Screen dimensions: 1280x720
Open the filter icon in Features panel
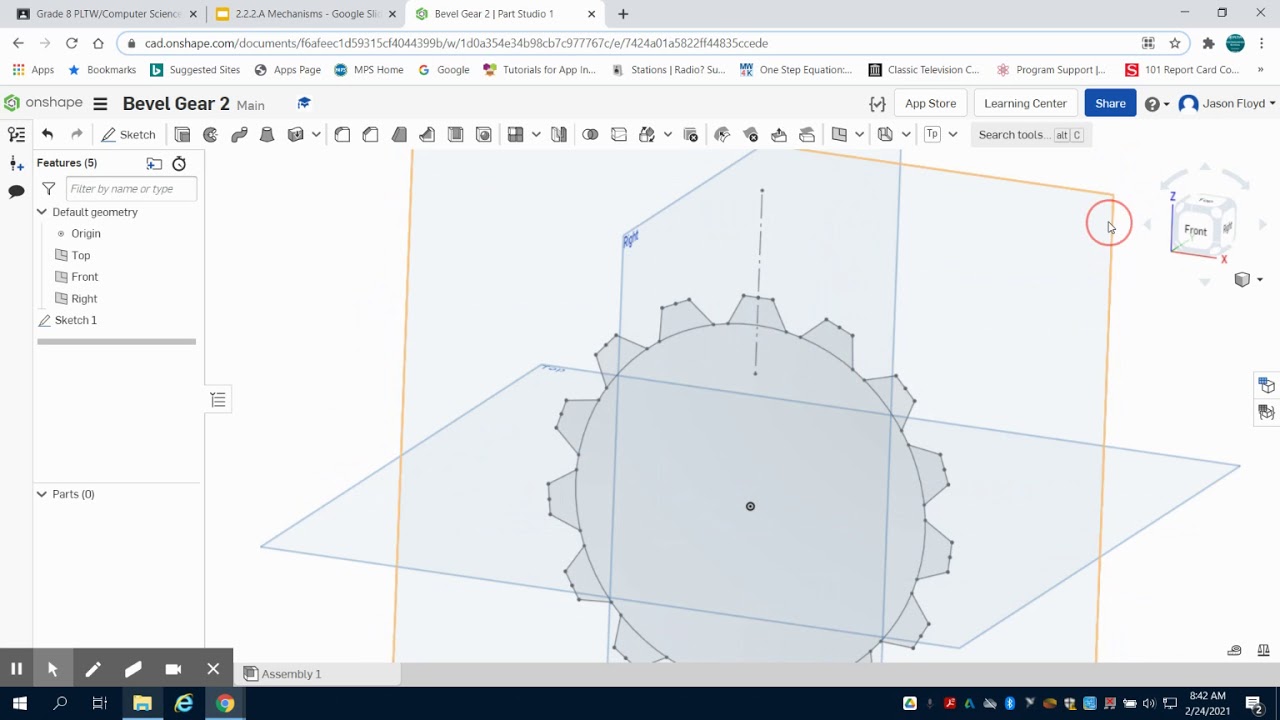point(48,188)
